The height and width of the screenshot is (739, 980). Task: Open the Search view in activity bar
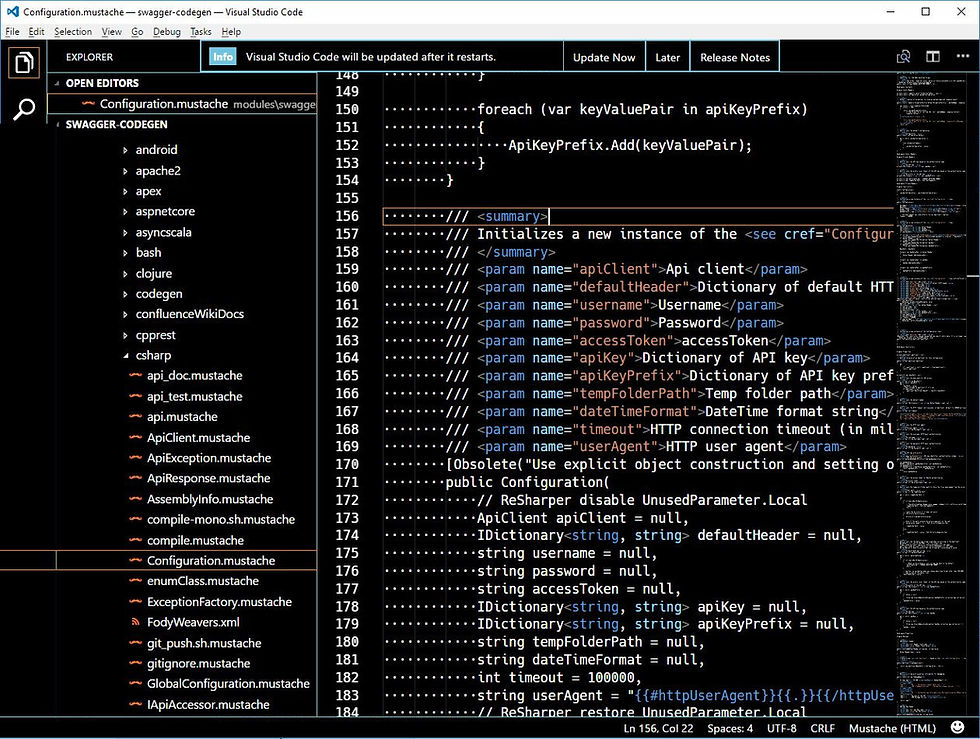(x=24, y=109)
